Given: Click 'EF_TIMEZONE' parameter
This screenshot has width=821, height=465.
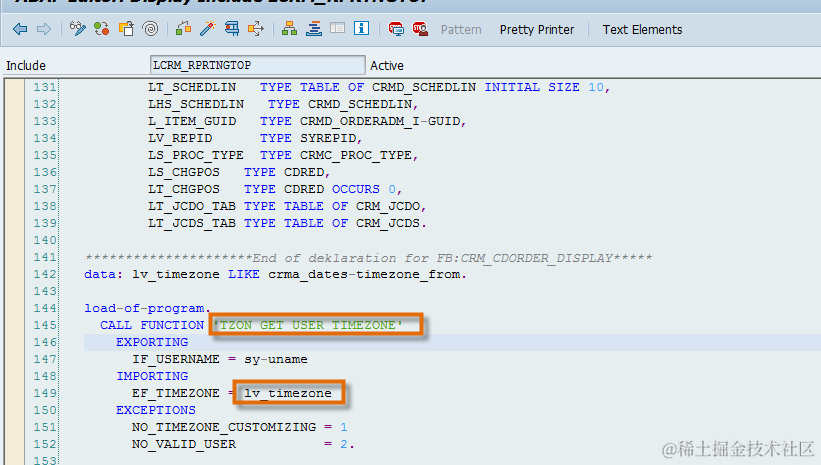Looking at the screenshot, I should (x=175, y=393).
